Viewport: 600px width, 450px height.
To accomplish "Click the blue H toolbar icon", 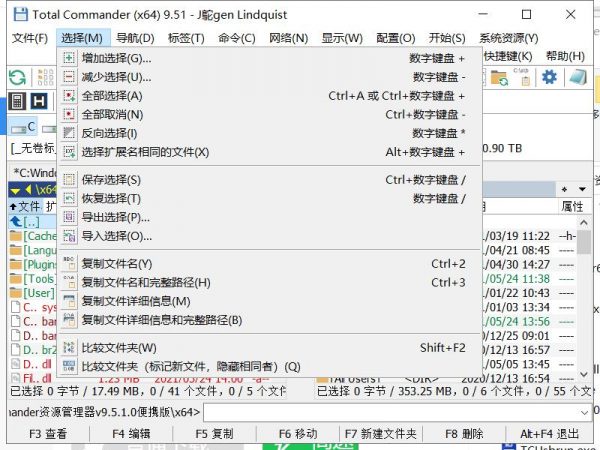I will (39, 101).
